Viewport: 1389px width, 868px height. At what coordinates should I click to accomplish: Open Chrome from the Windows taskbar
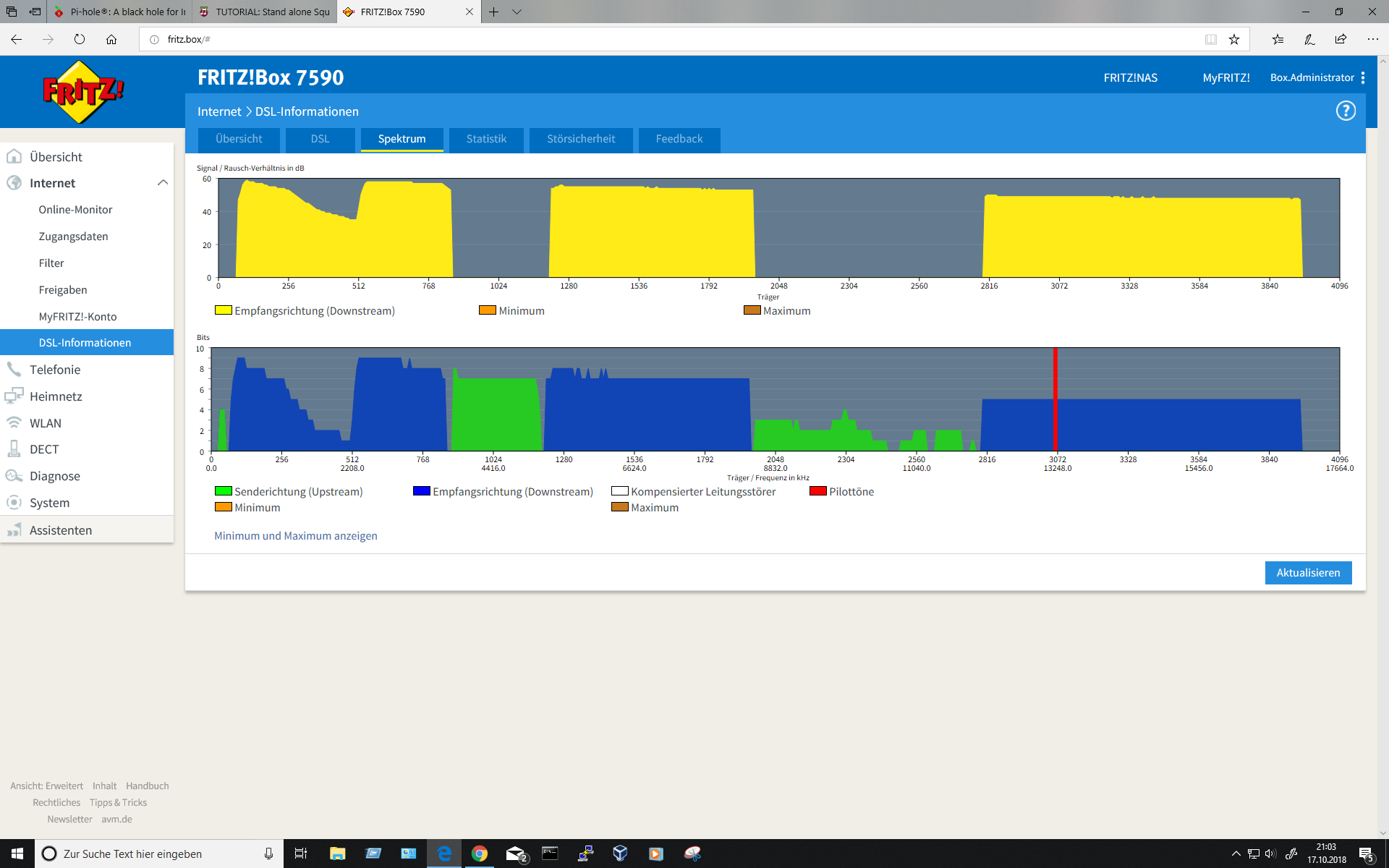pyautogui.click(x=479, y=854)
